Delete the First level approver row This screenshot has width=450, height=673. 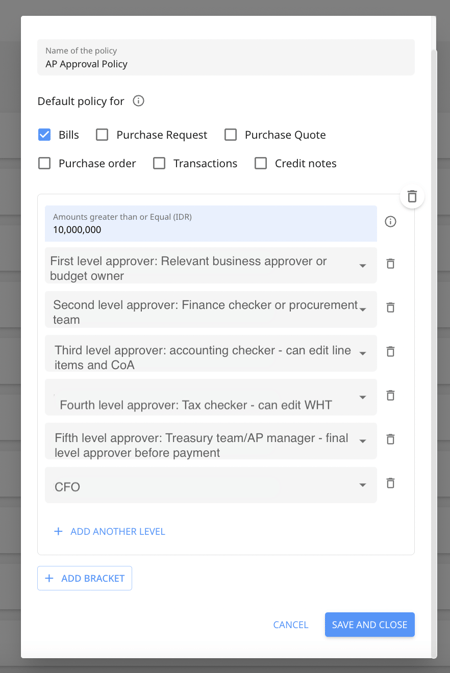point(390,264)
